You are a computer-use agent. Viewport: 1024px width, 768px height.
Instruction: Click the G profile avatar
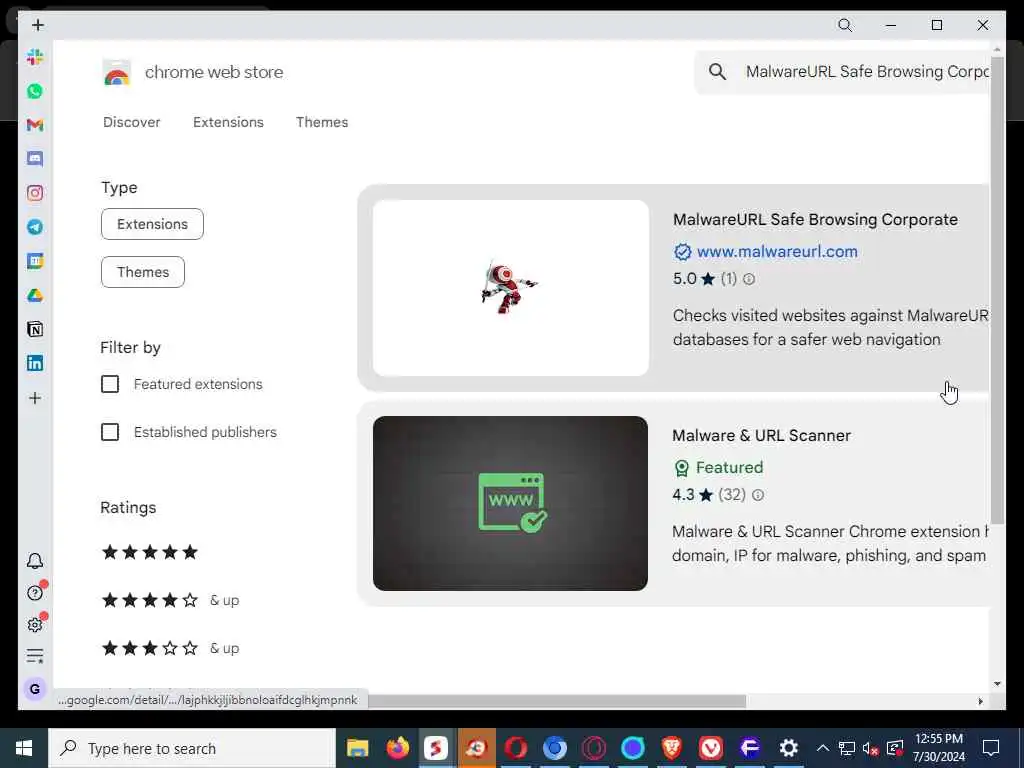point(35,688)
